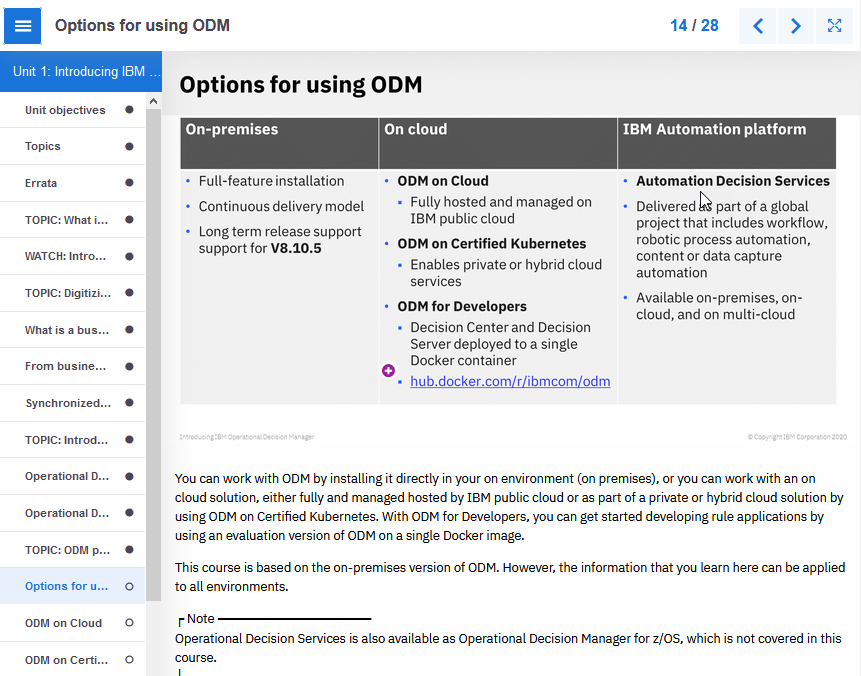Open What is a bus... sidebar item
861x676 pixels.
(72, 329)
